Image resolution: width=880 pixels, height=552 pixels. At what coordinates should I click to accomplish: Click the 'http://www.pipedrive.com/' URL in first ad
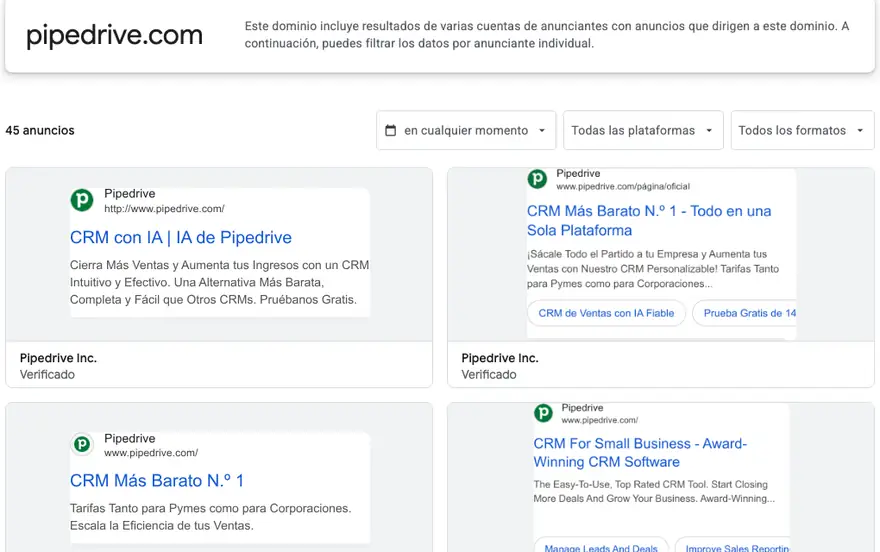164,209
